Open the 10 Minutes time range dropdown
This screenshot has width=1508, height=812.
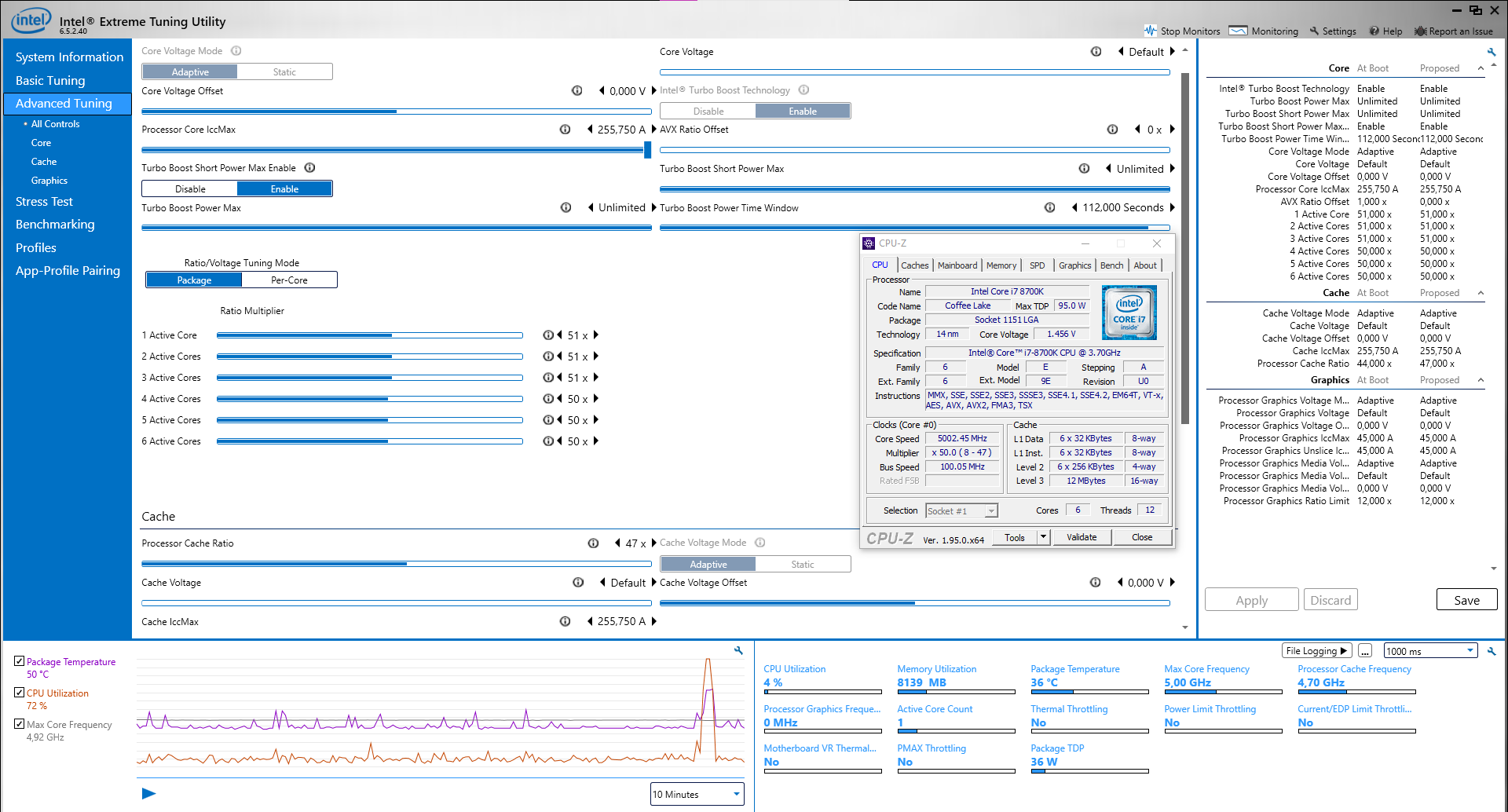[x=697, y=794]
